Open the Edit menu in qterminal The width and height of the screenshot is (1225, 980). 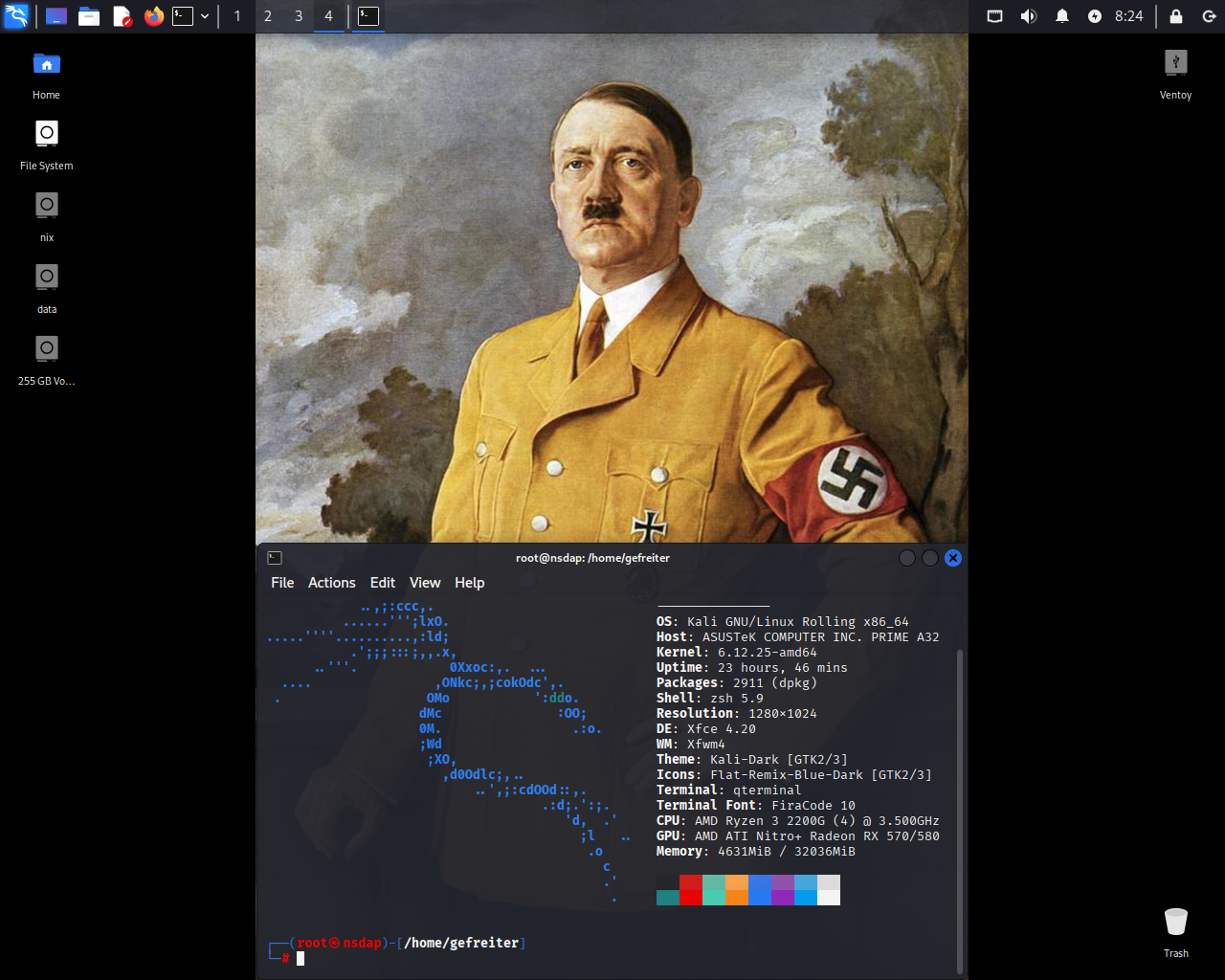[383, 583]
